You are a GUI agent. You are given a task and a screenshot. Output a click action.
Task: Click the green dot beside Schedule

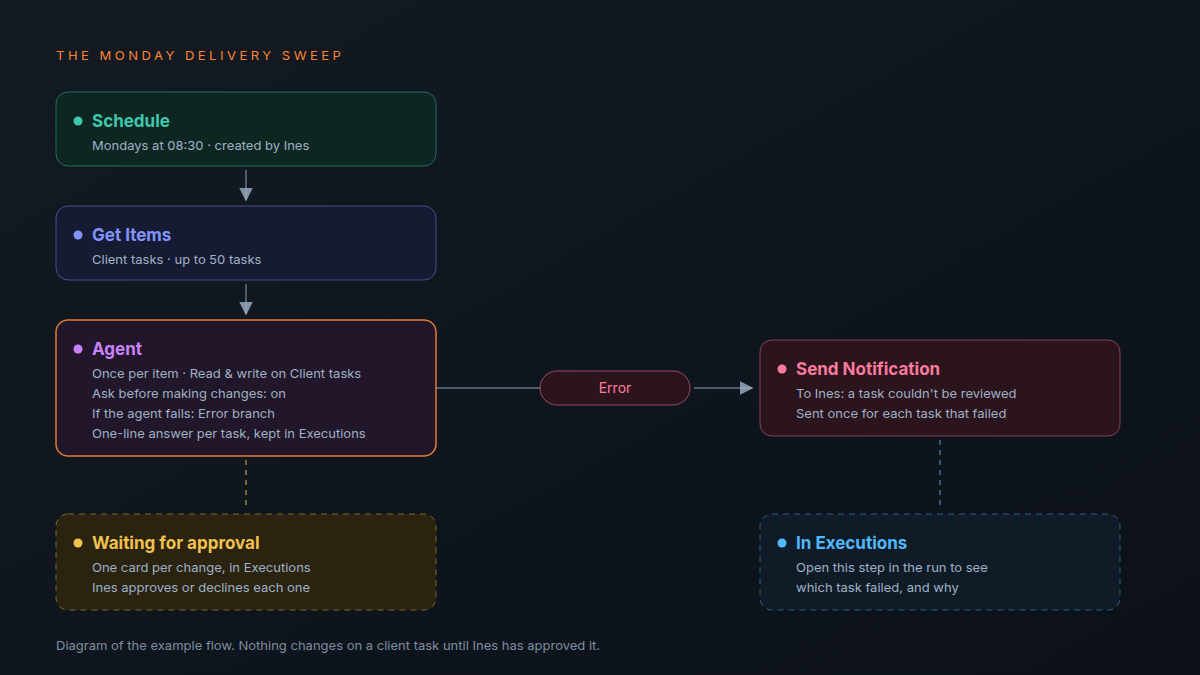click(78, 121)
